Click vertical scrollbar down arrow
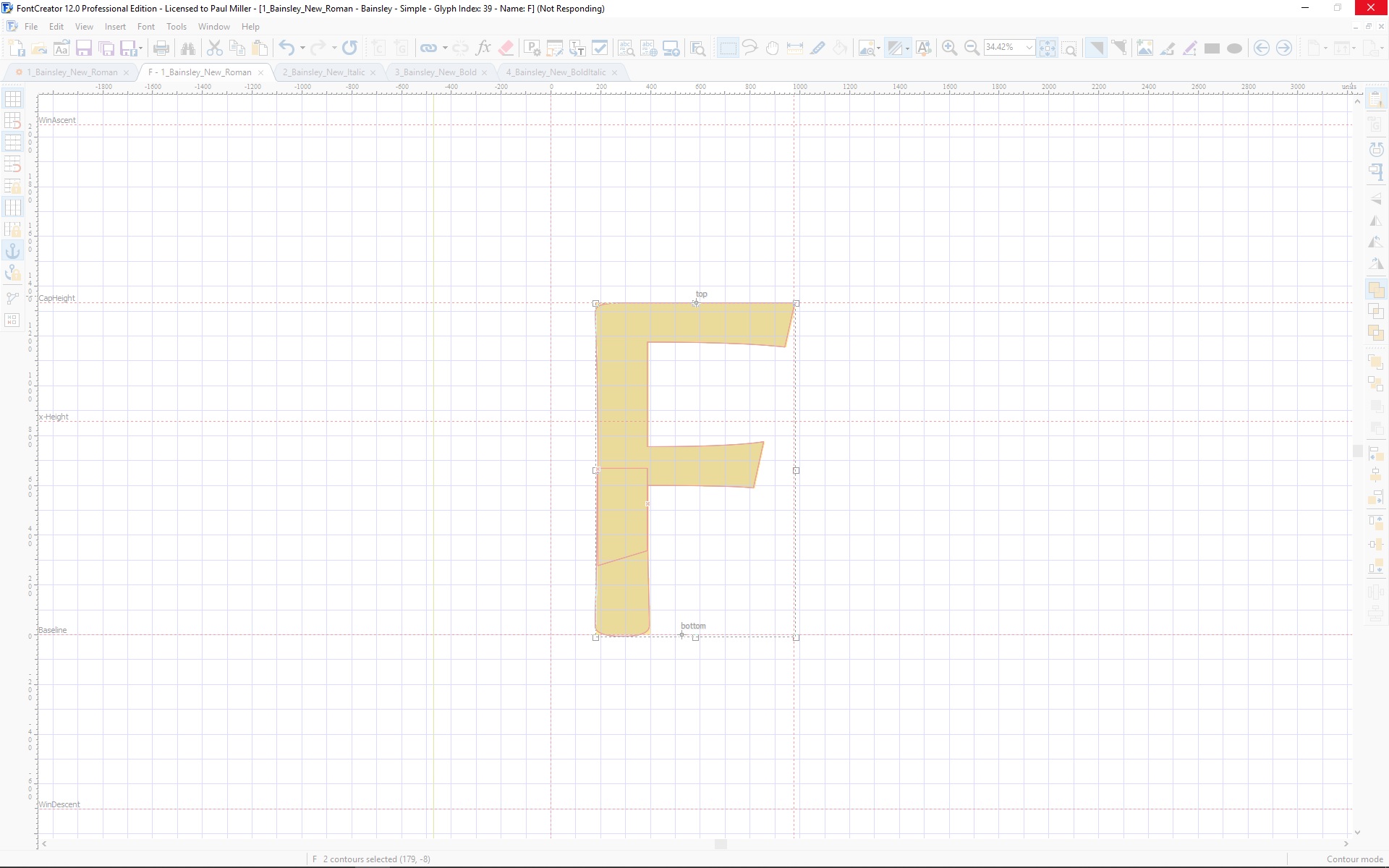Screen dimensions: 1389x868 coord(1357,832)
